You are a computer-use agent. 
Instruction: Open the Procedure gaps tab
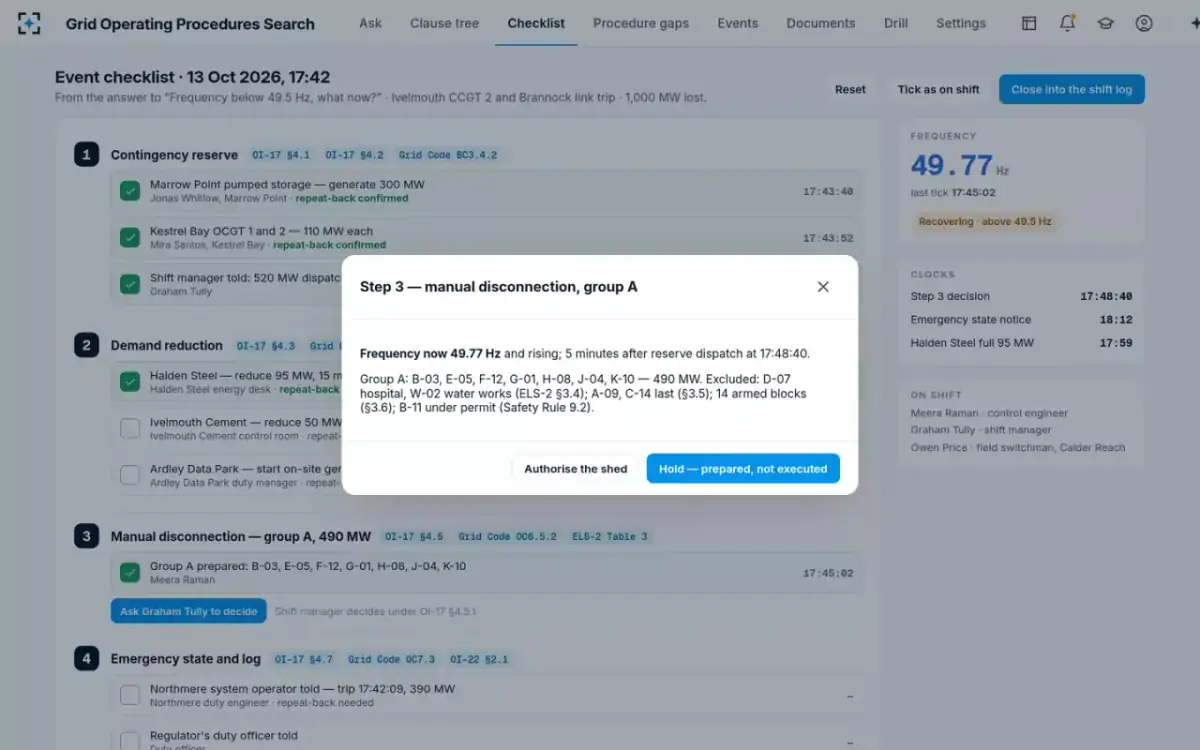[x=641, y=23]
